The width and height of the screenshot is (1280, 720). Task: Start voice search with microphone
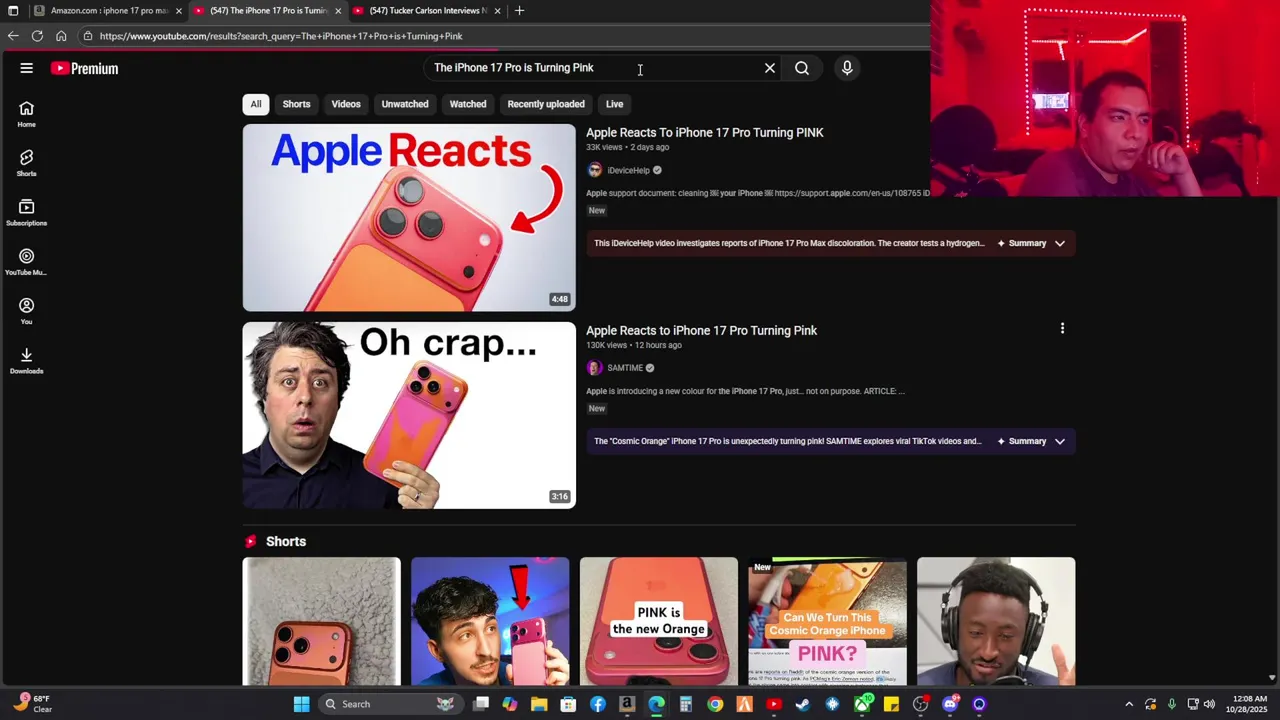[x=847, y=68]
